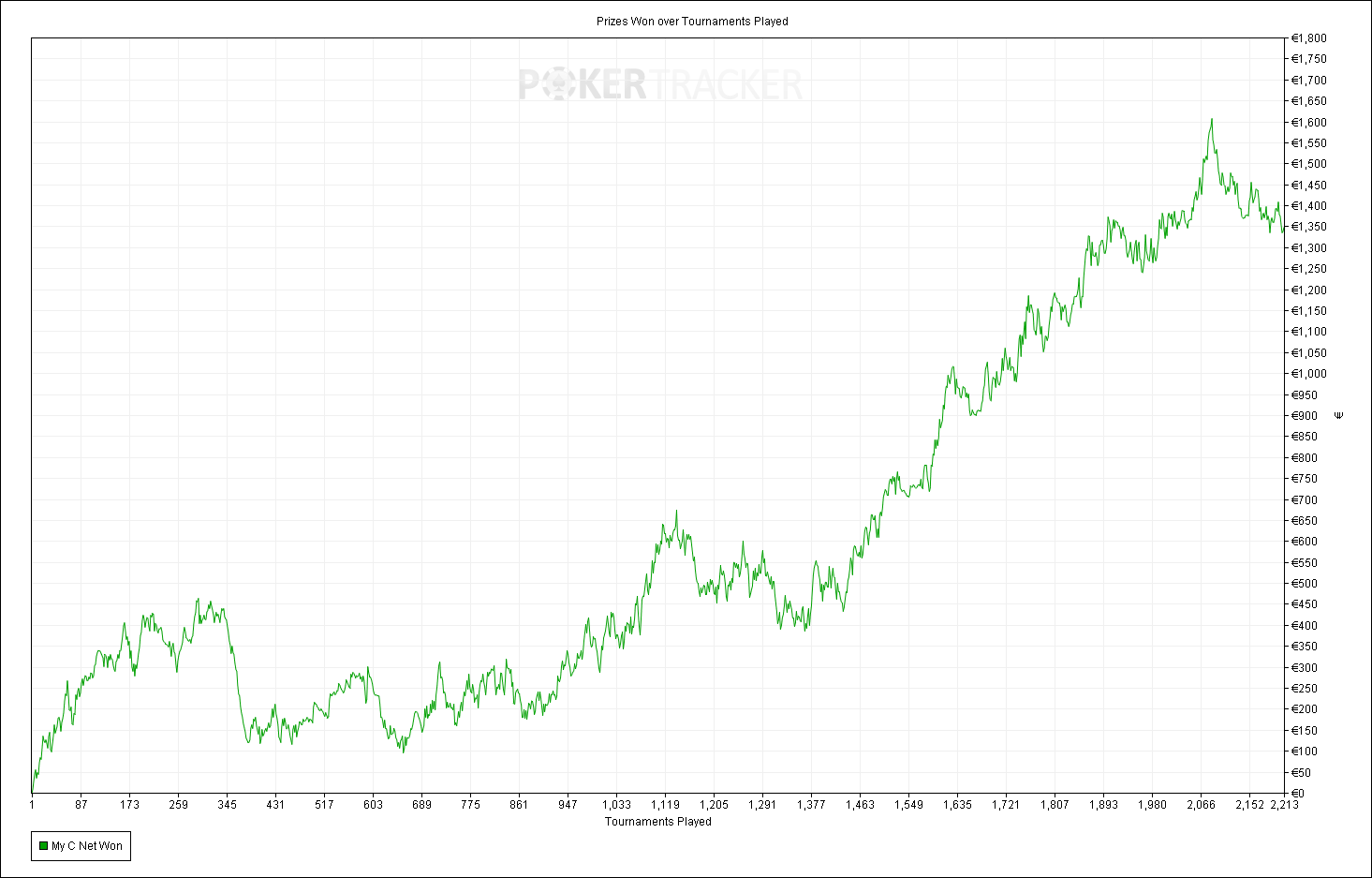Screen dimensions: 1372x878
Task: Click the €1,000 y-axis tick label
Action: (1308, 374)
